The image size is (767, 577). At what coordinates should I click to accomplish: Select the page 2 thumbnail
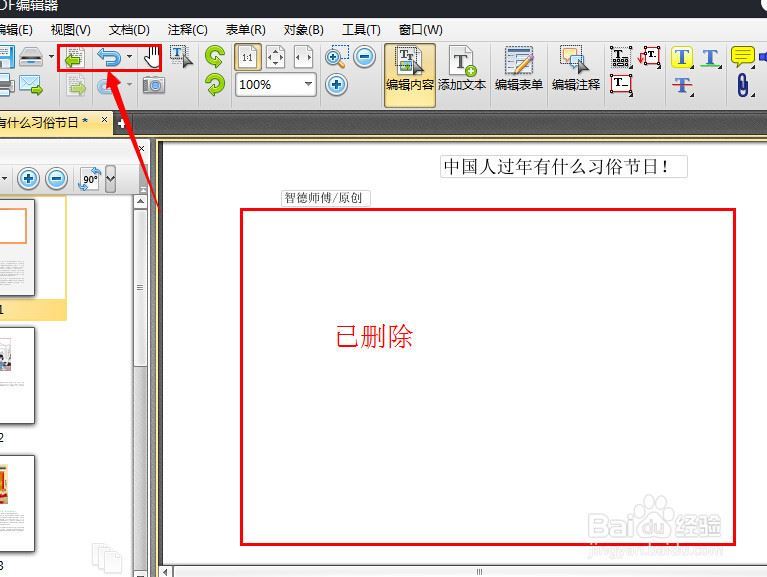coord(16,376)
